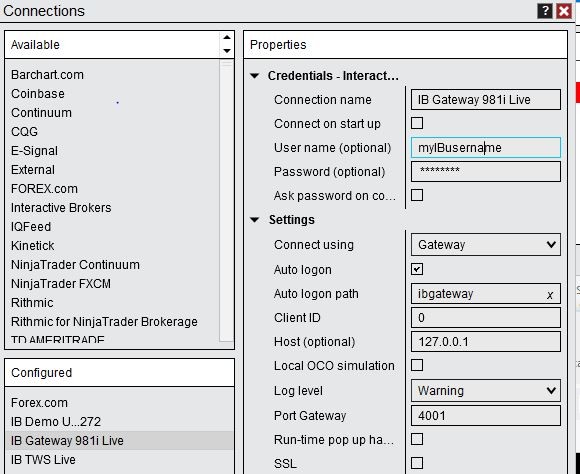
Task: Click the Properties panel header
Action: [x=405, y=45]
